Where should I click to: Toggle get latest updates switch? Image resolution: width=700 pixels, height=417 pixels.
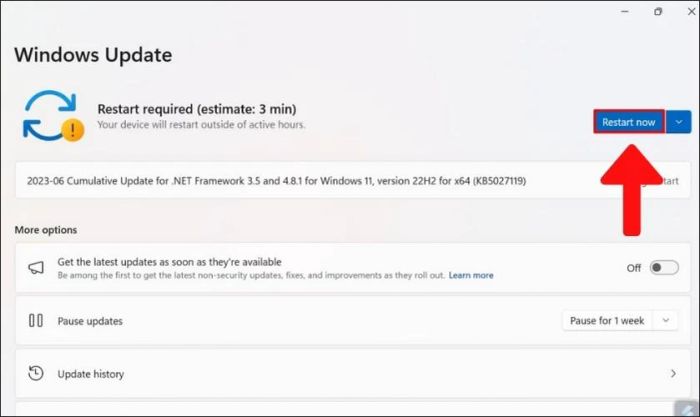664,267
